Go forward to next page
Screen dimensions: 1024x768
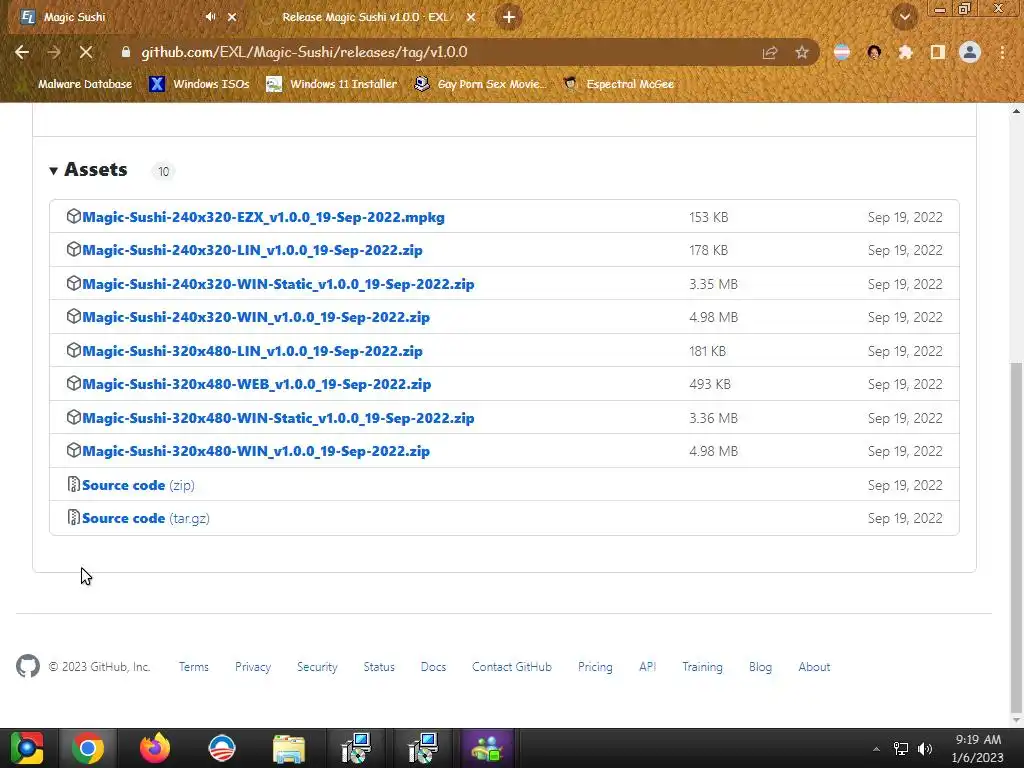[x=54, y=52]
